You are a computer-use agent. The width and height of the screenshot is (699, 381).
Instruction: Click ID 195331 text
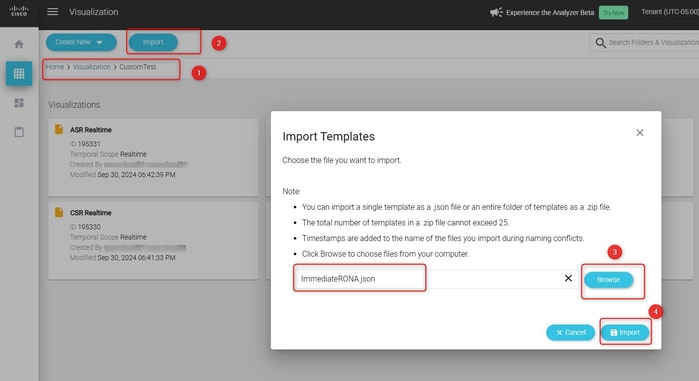[85, 144]
